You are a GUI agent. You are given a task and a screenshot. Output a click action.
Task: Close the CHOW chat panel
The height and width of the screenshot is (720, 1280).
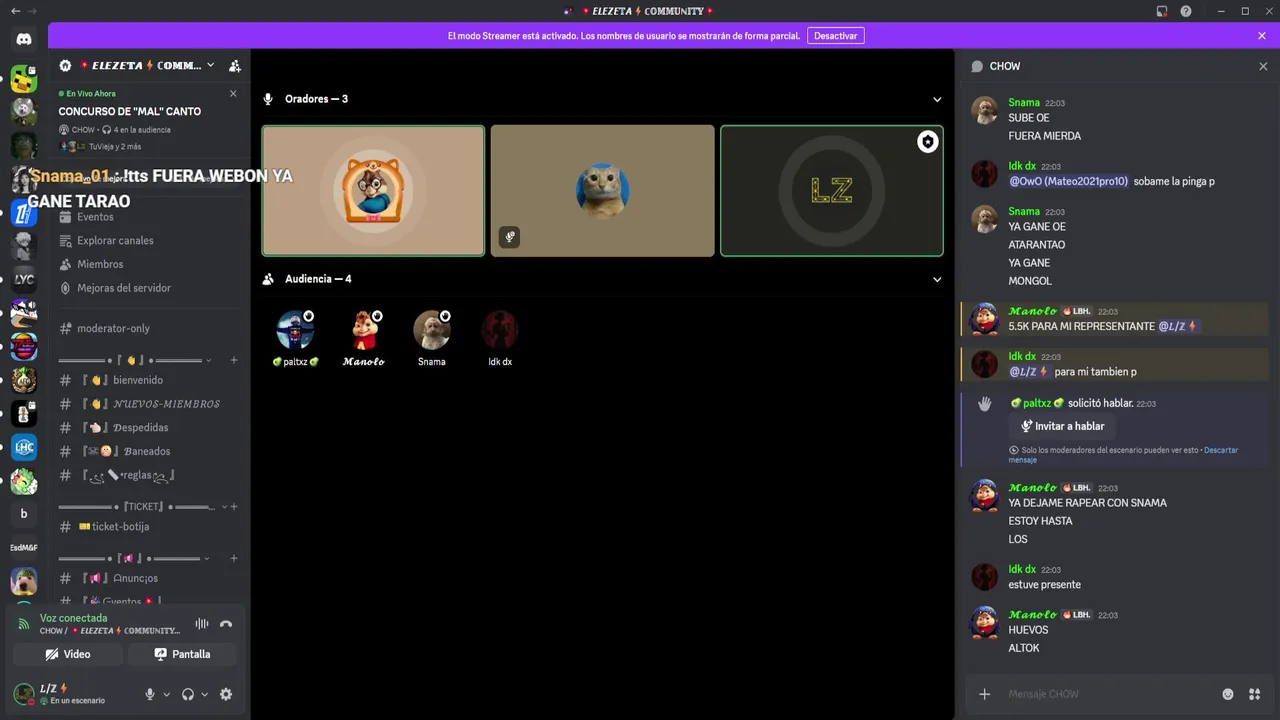tap(1263, 66)
